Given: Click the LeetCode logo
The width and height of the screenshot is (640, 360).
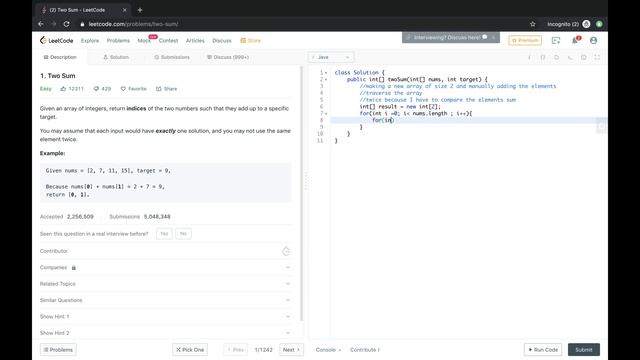Looking at the screenshot, I should click(x=57, y=40).
